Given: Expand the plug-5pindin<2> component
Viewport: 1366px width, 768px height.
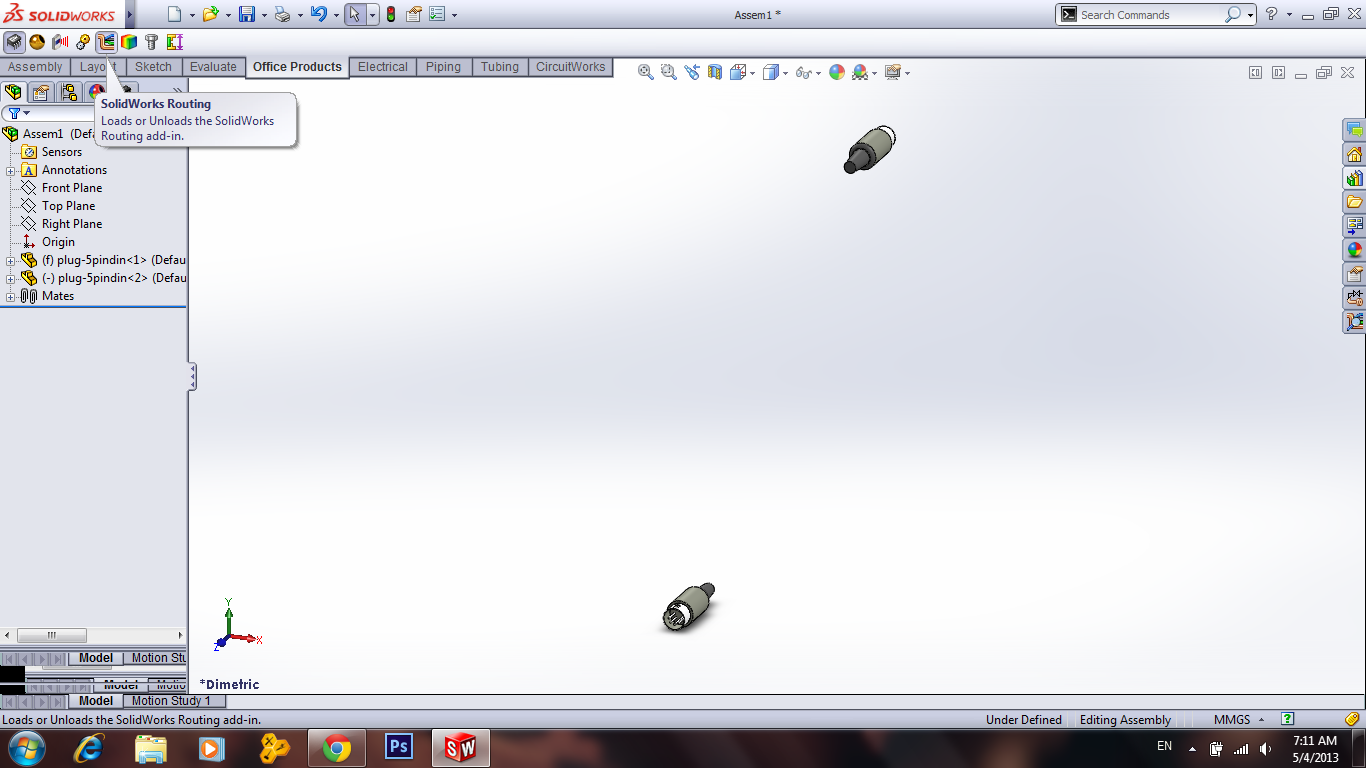Looking at the screenshot, I should coord(10,278).
